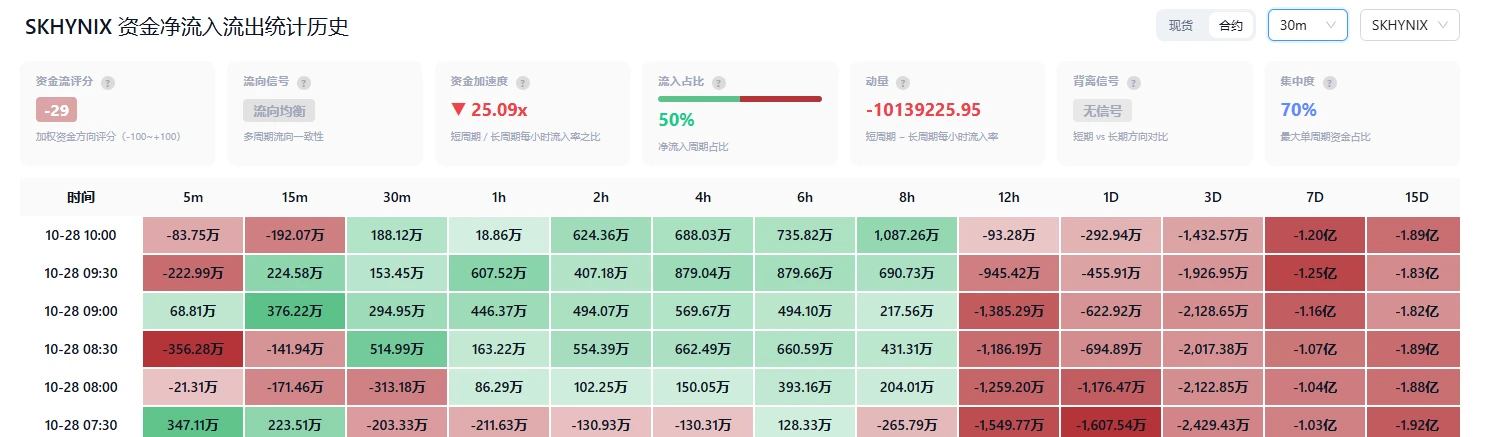This screenshot has width=1509, height=437.
Task: Click the -1,607.54万 cell
Action: coord(1111,423)
